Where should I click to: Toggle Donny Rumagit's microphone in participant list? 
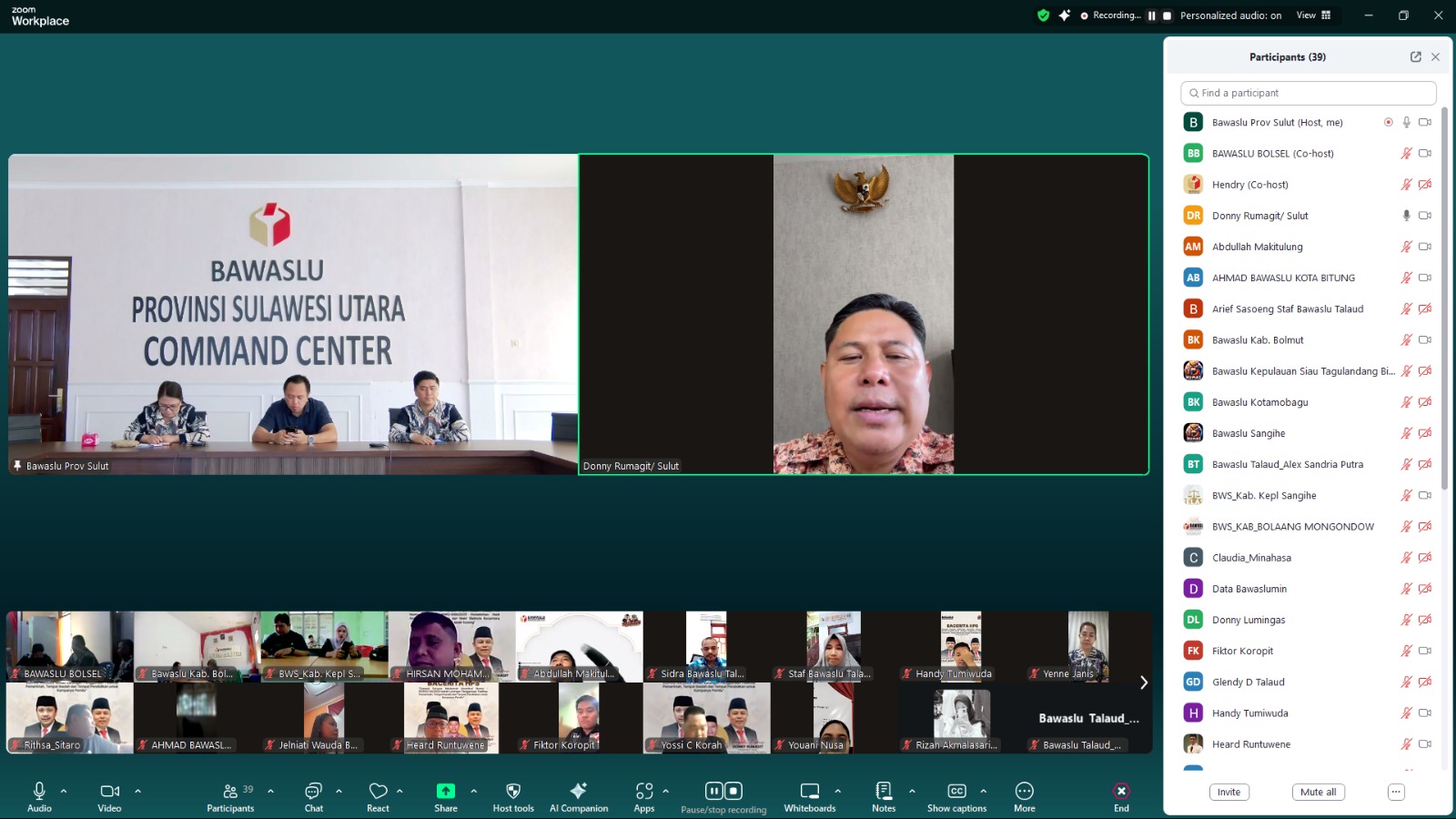click(1406, 216)
